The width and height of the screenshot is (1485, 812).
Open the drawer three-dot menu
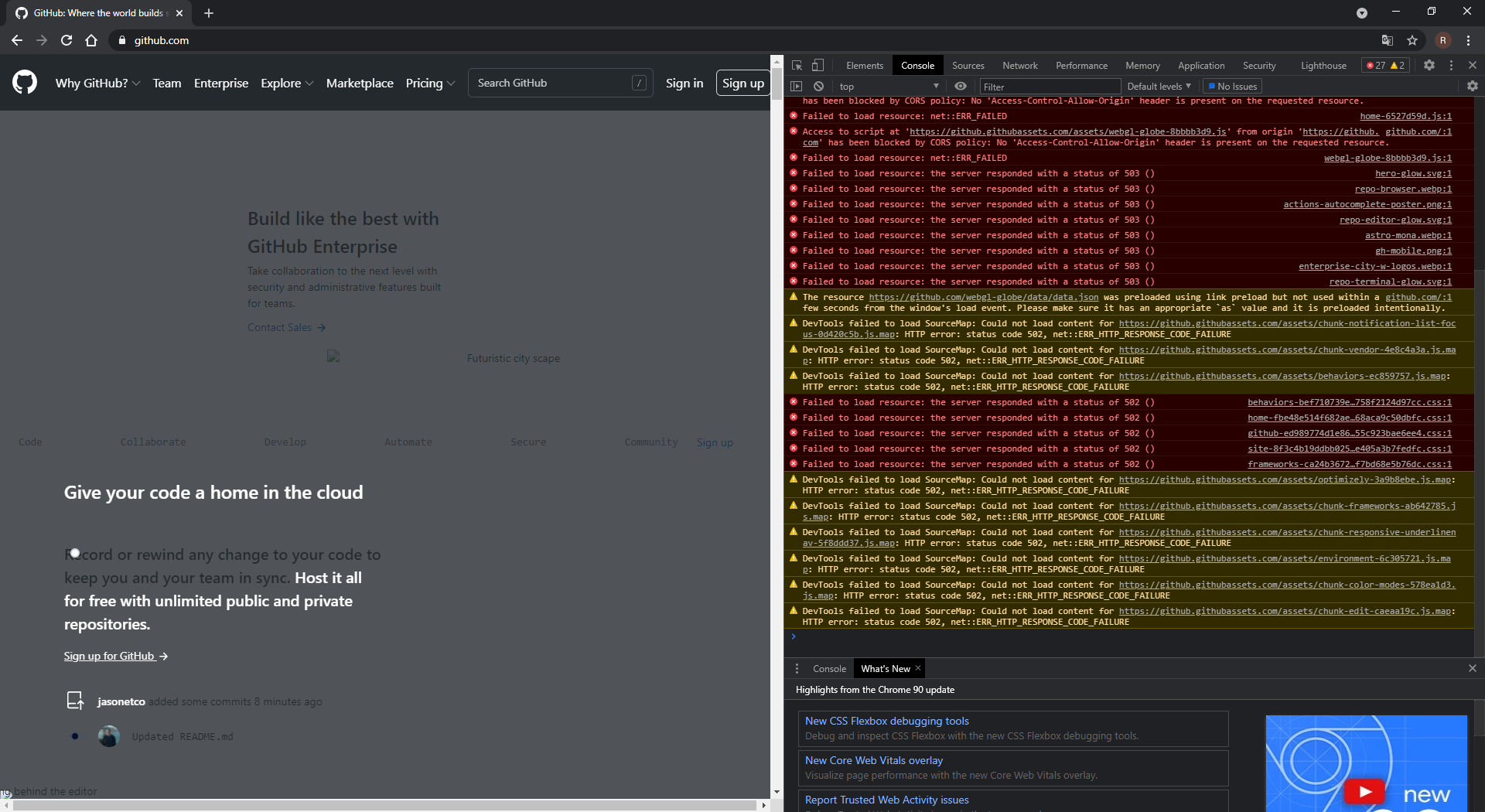point(797,669)
